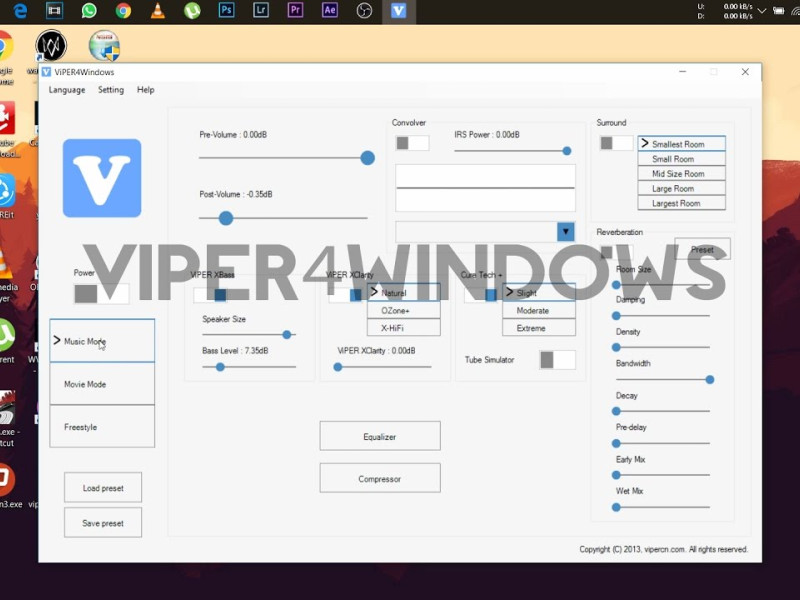
Task: Click the IRS Power slider handle
Action: point(567,151)
